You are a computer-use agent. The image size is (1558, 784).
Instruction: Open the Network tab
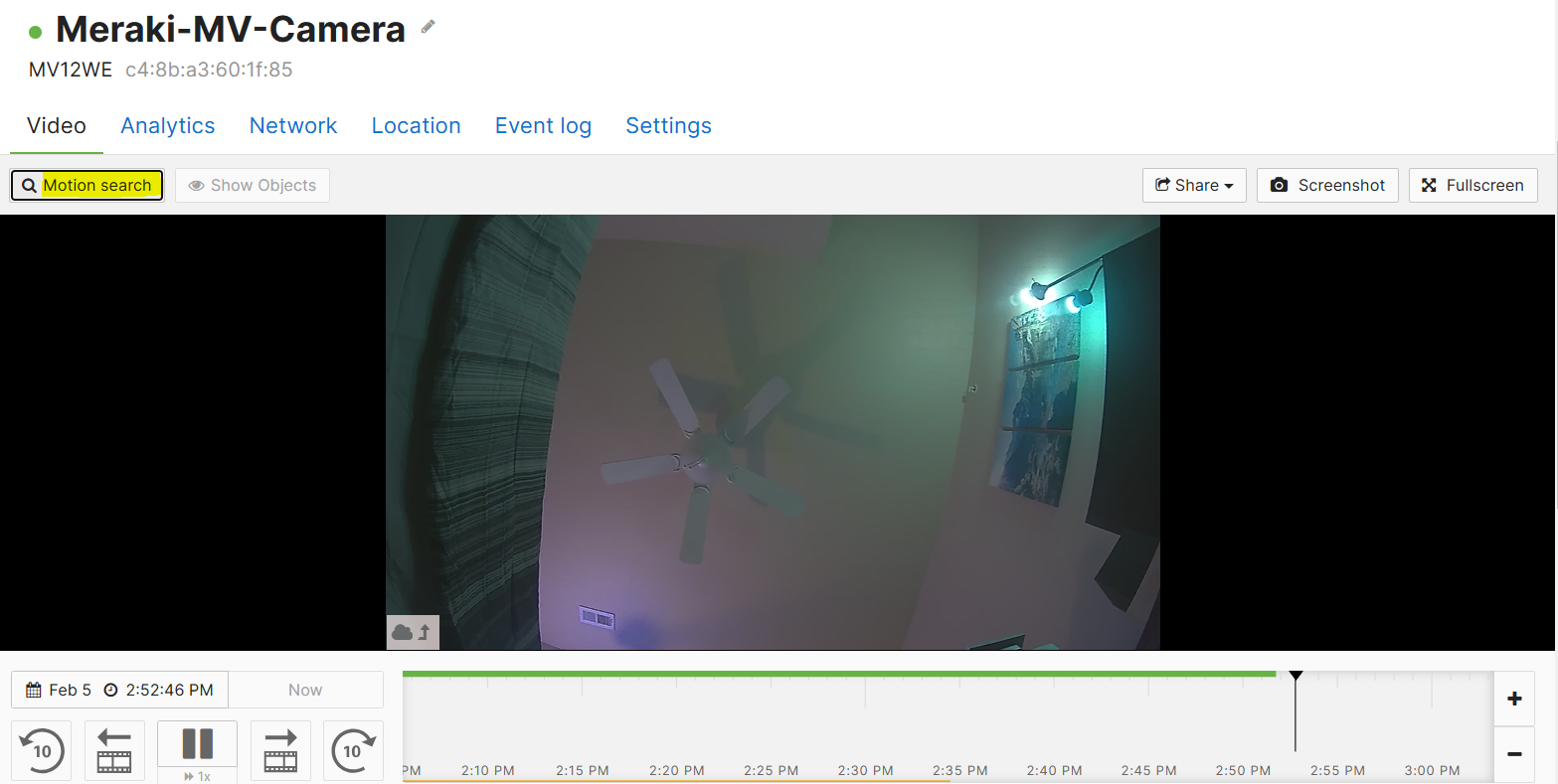point(293,126)
